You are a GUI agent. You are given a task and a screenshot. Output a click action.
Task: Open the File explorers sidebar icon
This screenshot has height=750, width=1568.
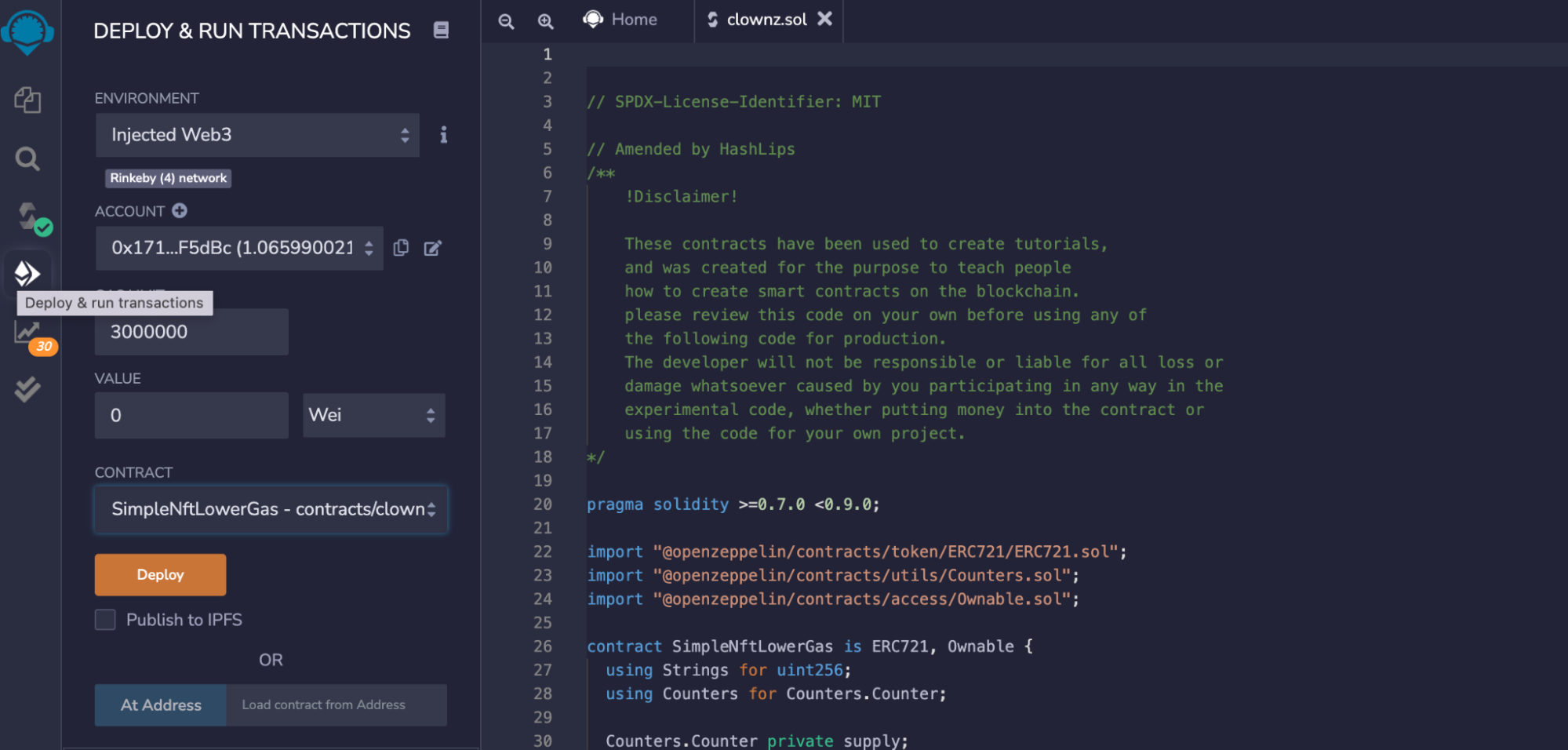(x=27, y=100)
